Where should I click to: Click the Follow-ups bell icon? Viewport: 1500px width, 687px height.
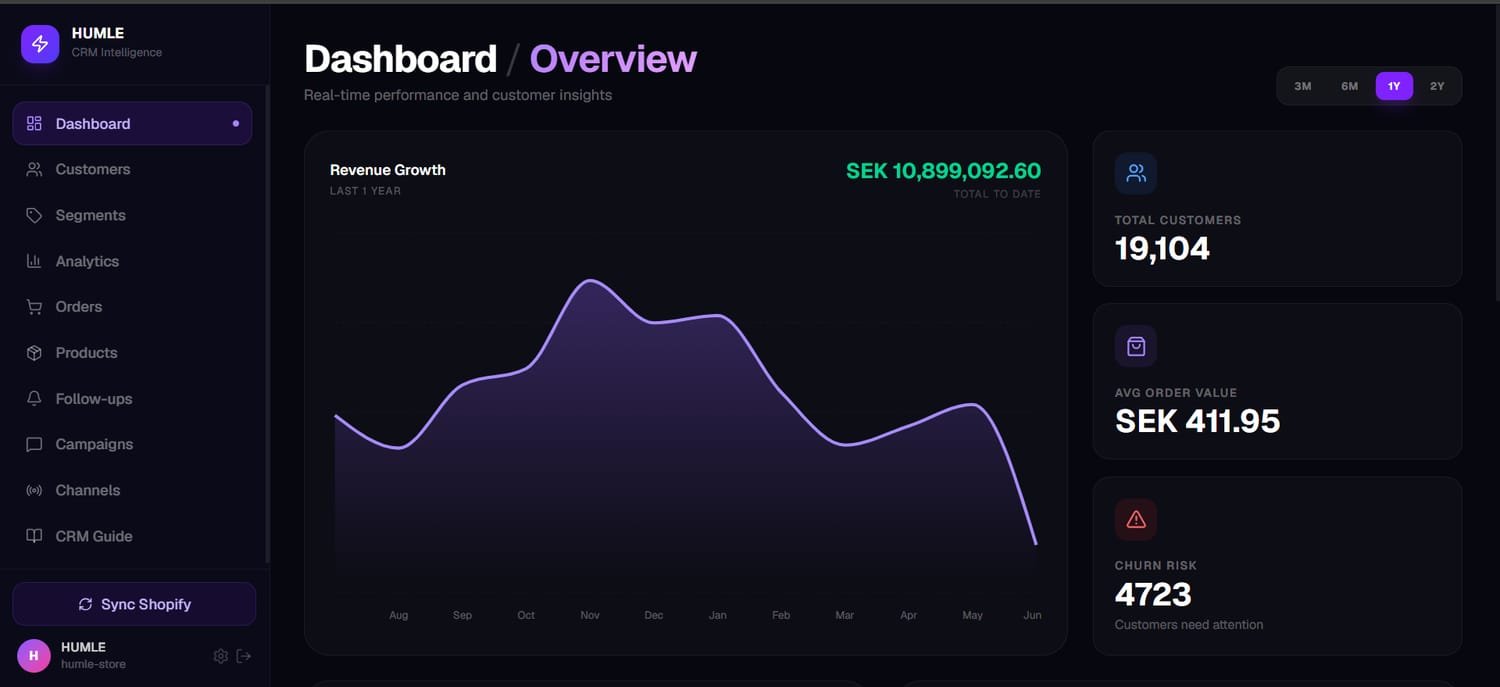click(x=34, y=398)
